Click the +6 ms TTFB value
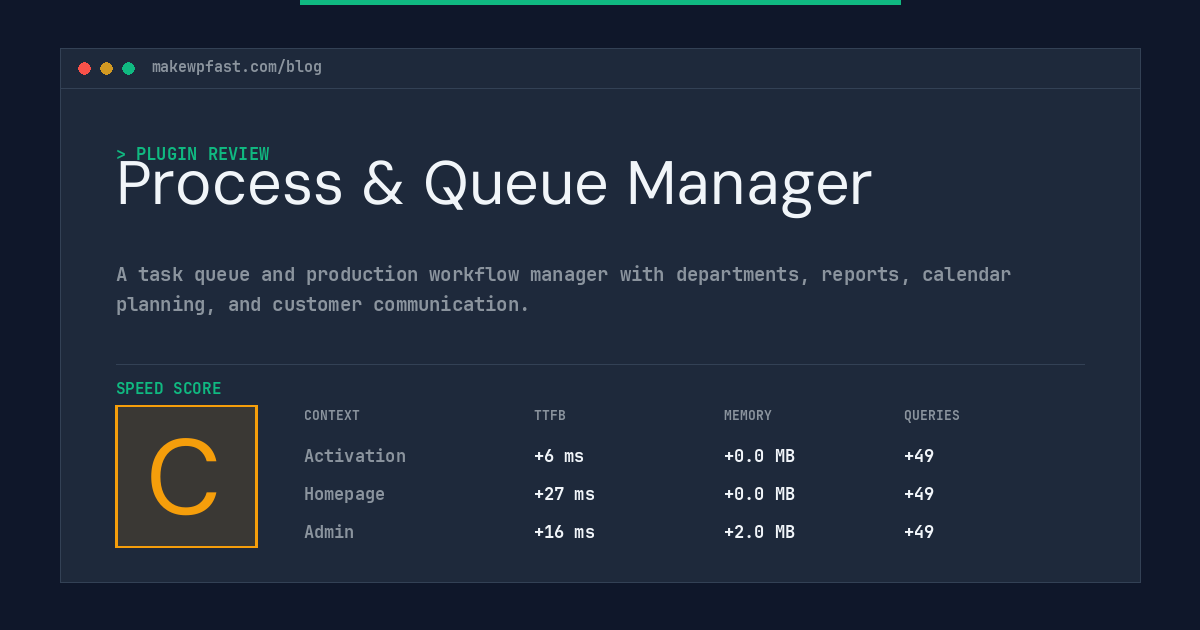This screenshot has width=1200, height=630. 559,456
